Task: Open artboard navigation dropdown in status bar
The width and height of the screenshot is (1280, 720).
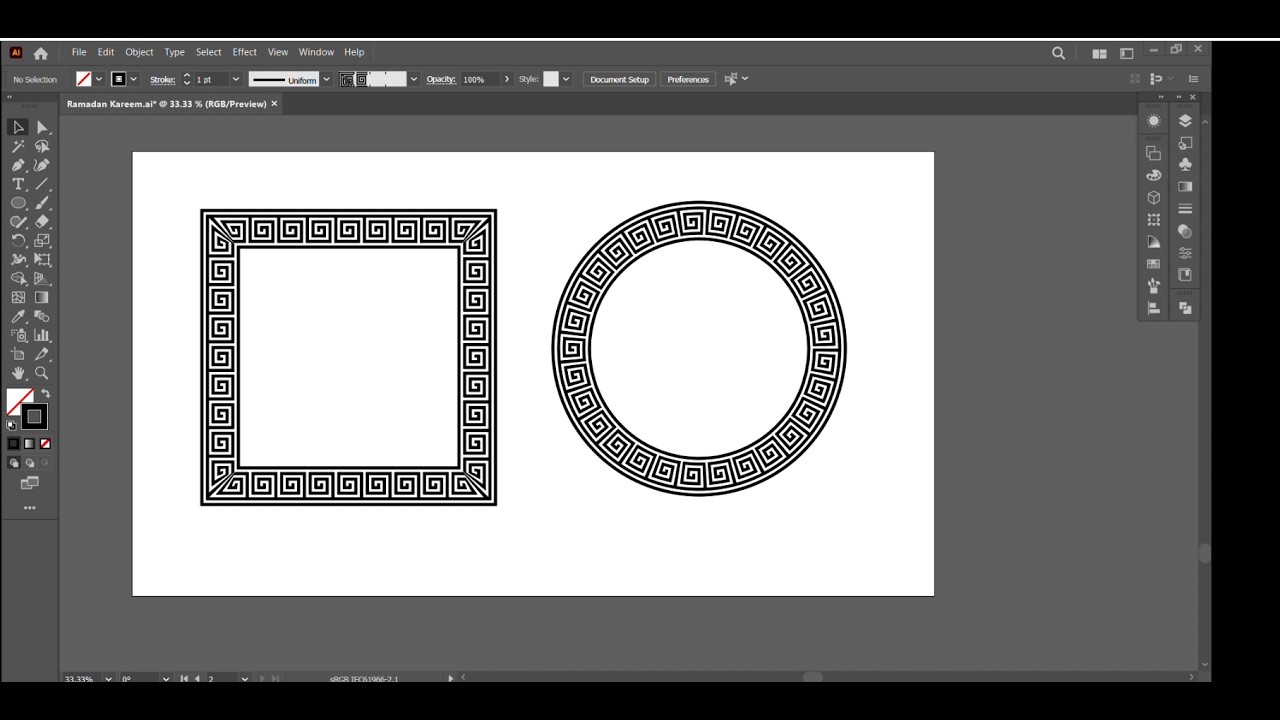Action: coord(244,679)
